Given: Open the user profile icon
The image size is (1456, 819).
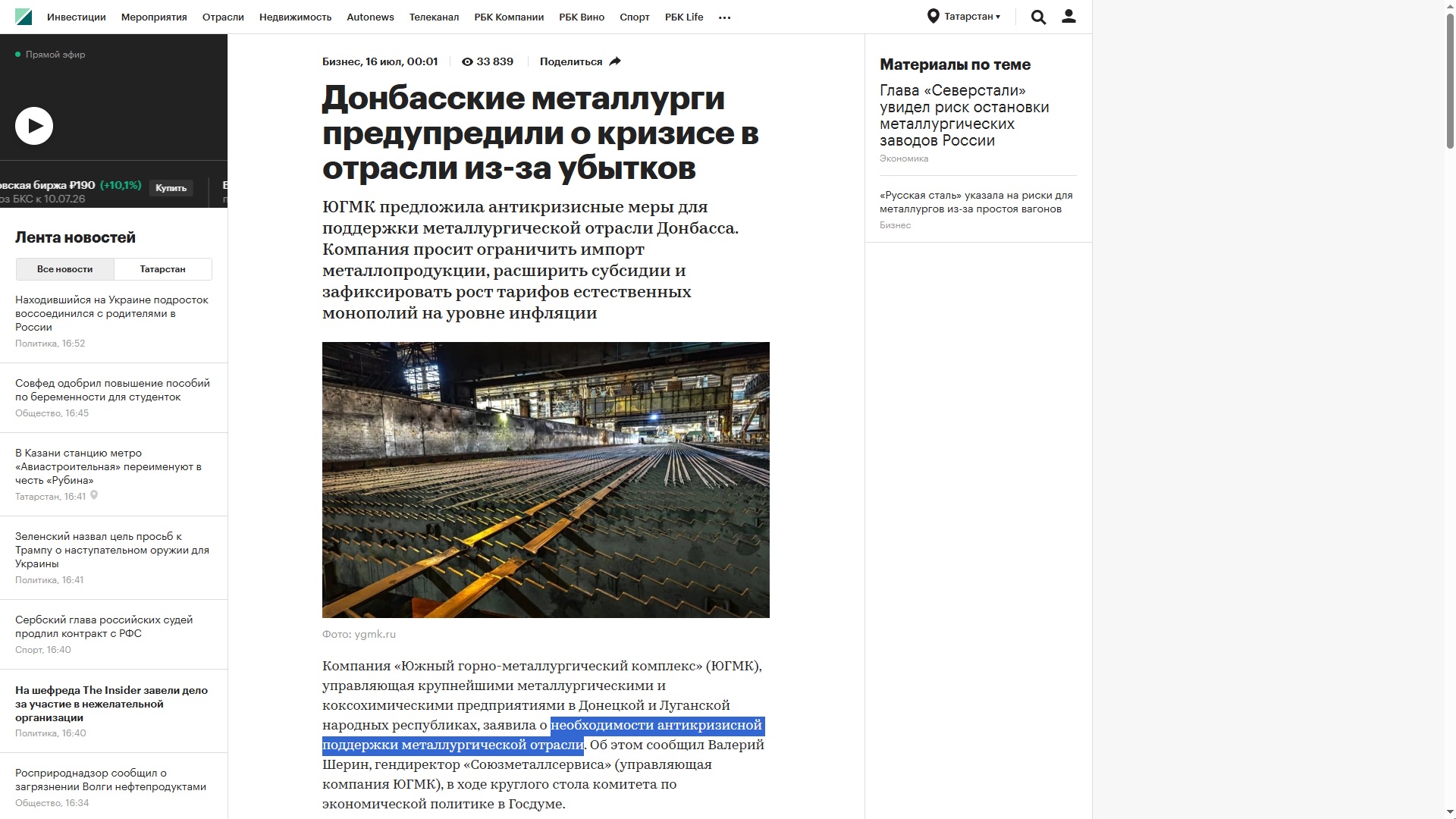Looking at the screenshot, I should pos(1068,16).
